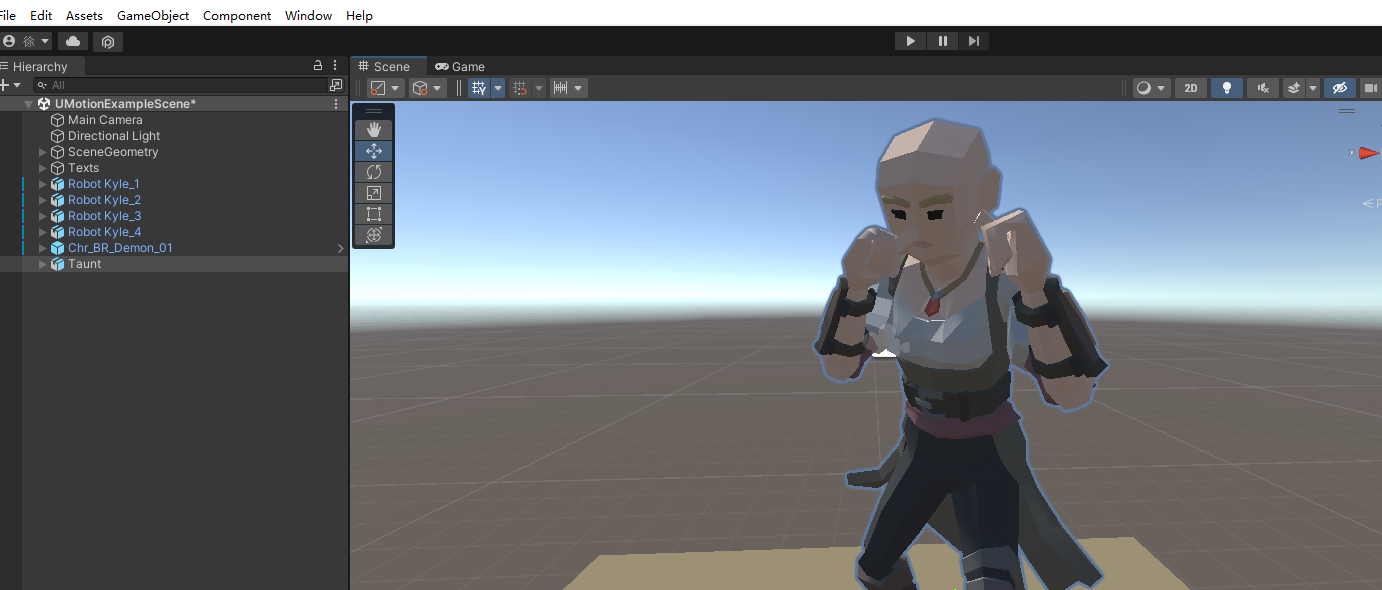Toggle scene lighting lightbulb

tap(1227, 88)
